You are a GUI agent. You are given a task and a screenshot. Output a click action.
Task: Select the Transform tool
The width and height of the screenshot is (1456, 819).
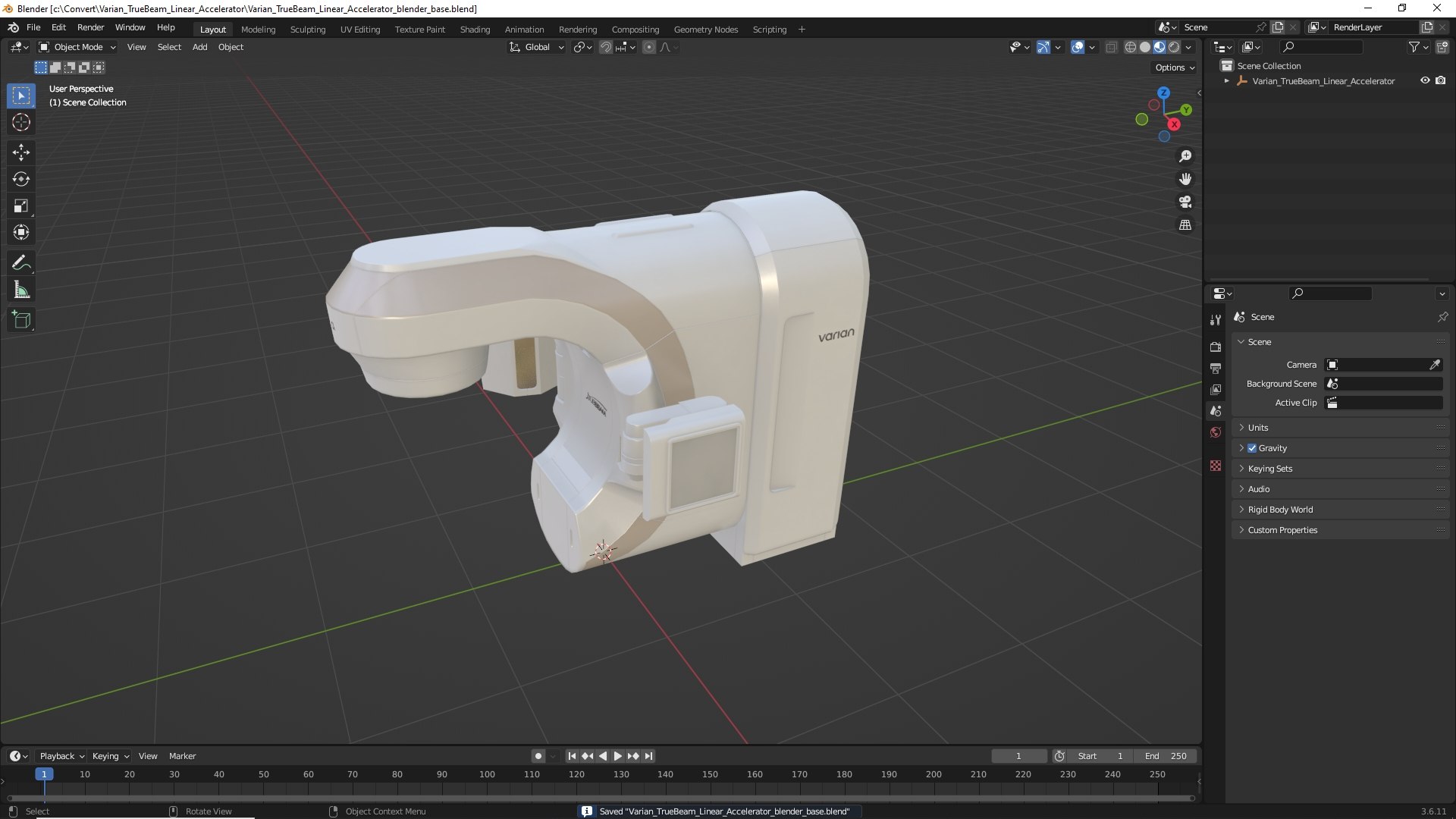(21, 232)
